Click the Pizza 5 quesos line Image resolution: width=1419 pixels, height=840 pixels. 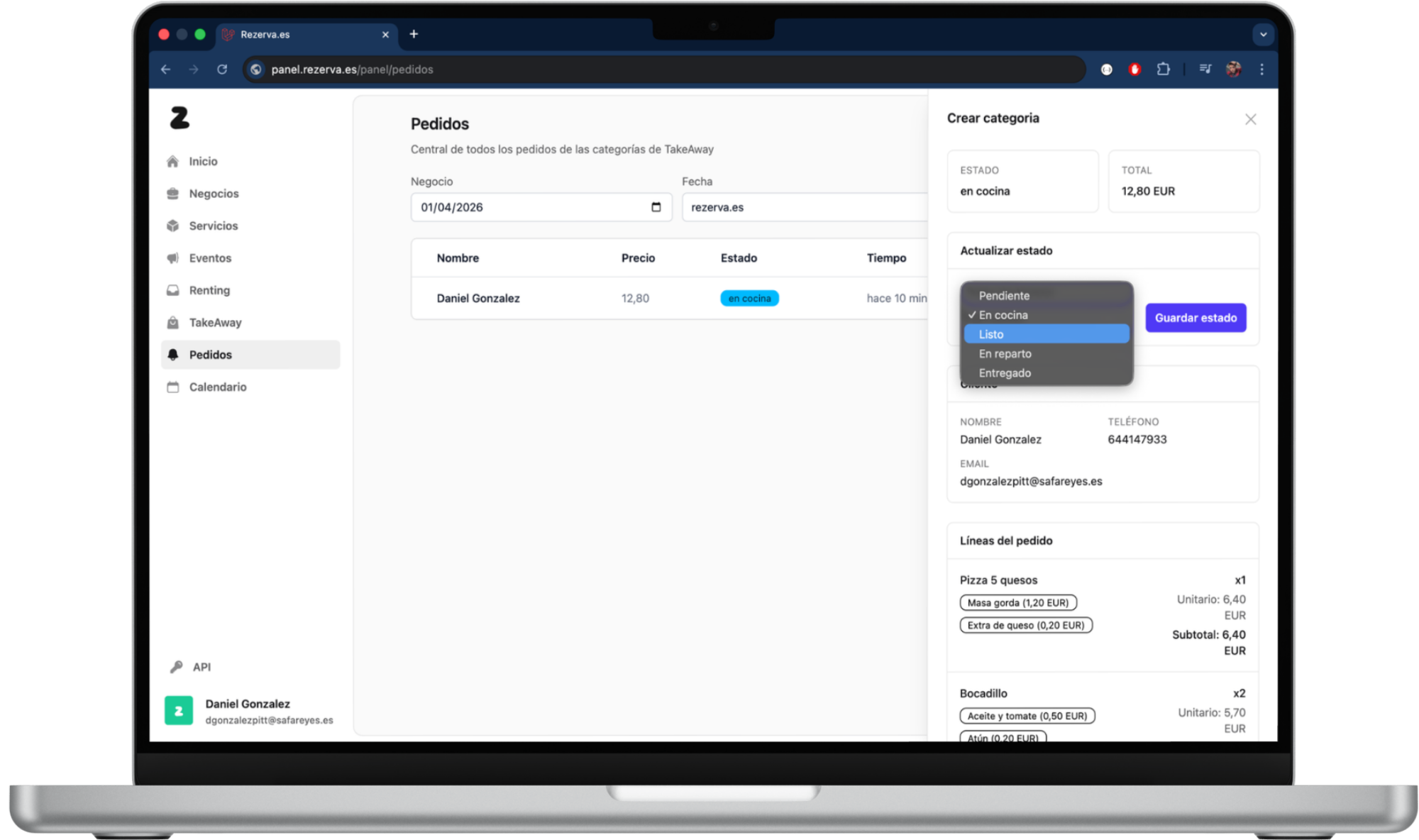click(x=998, y=580)
